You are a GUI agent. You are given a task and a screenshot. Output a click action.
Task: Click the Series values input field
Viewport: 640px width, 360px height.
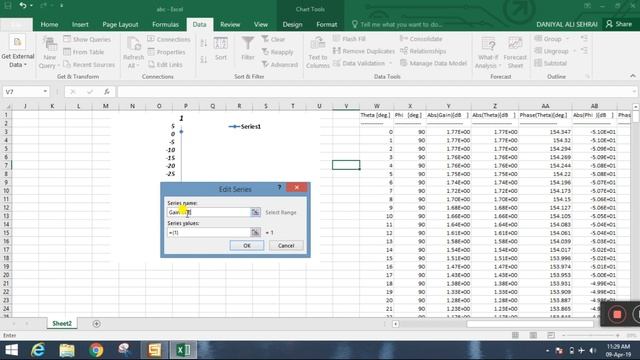[209, 233]
